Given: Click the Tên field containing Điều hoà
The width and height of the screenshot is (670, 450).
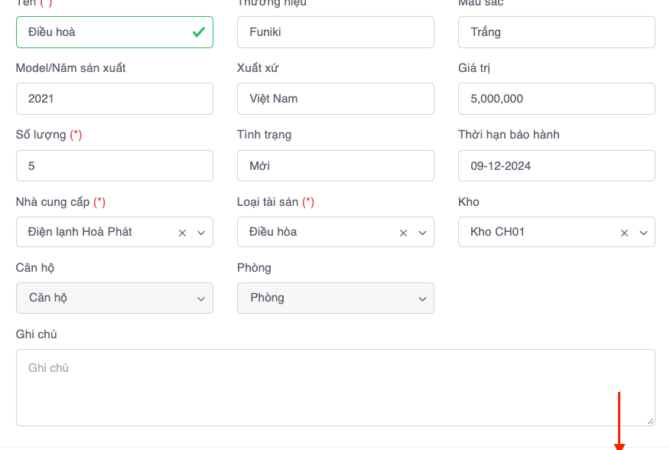Looking at the screenshot, I should [100, 32].
